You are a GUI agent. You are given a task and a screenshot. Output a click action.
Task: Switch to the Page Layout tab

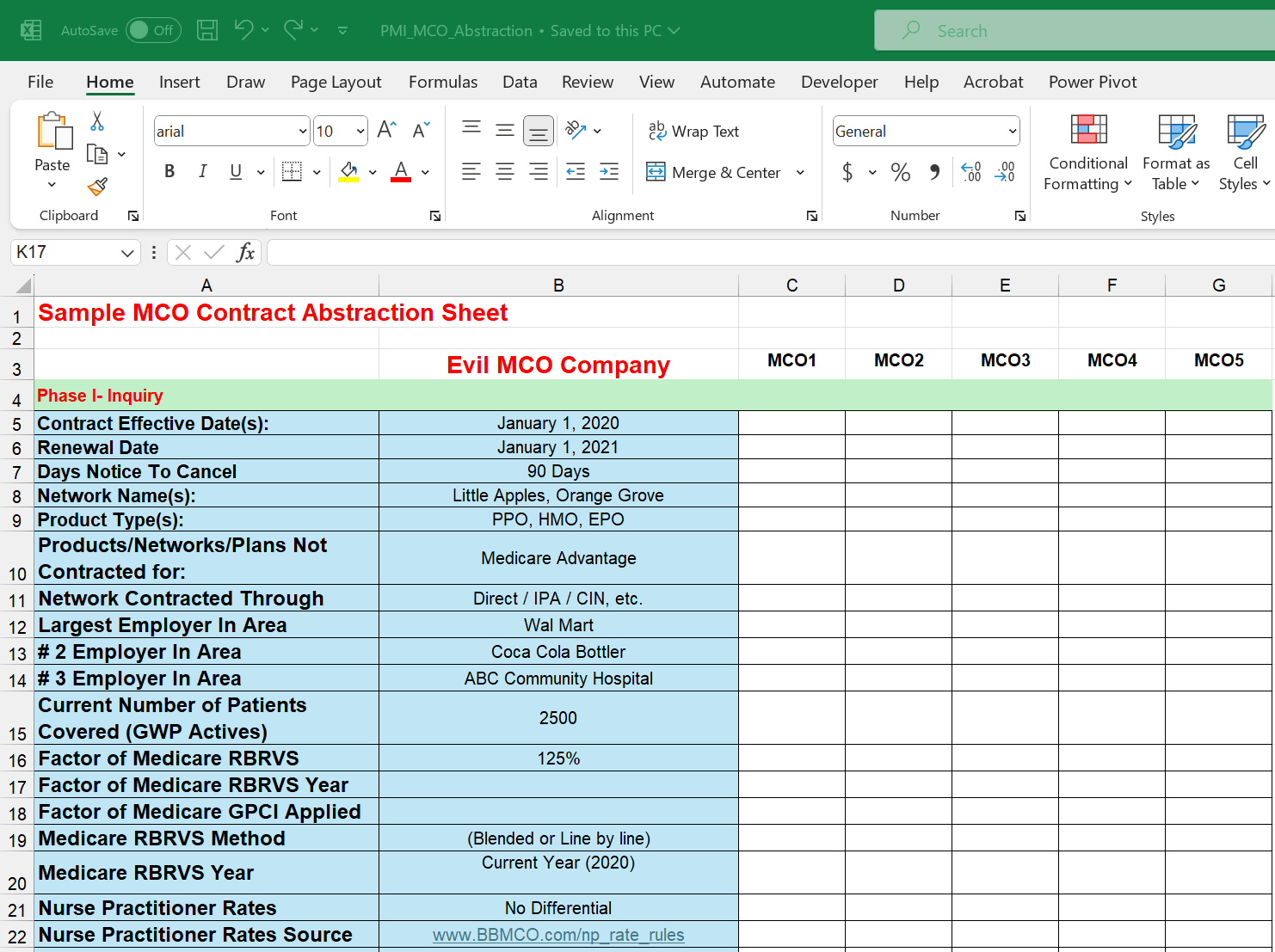(336, 82)
